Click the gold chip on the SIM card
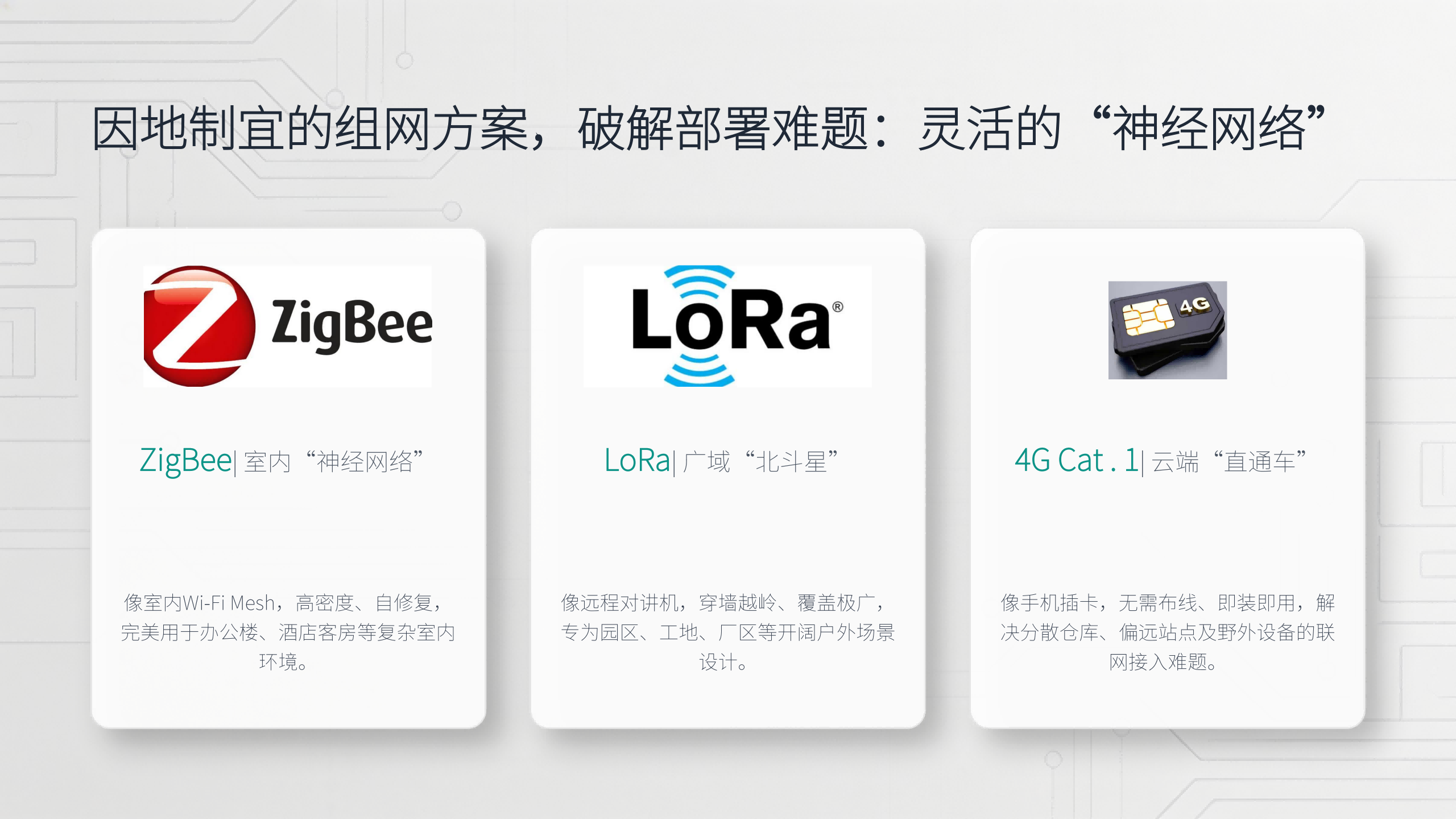This screenshot has height=819, width=1456. click(x=1148, y=318)
